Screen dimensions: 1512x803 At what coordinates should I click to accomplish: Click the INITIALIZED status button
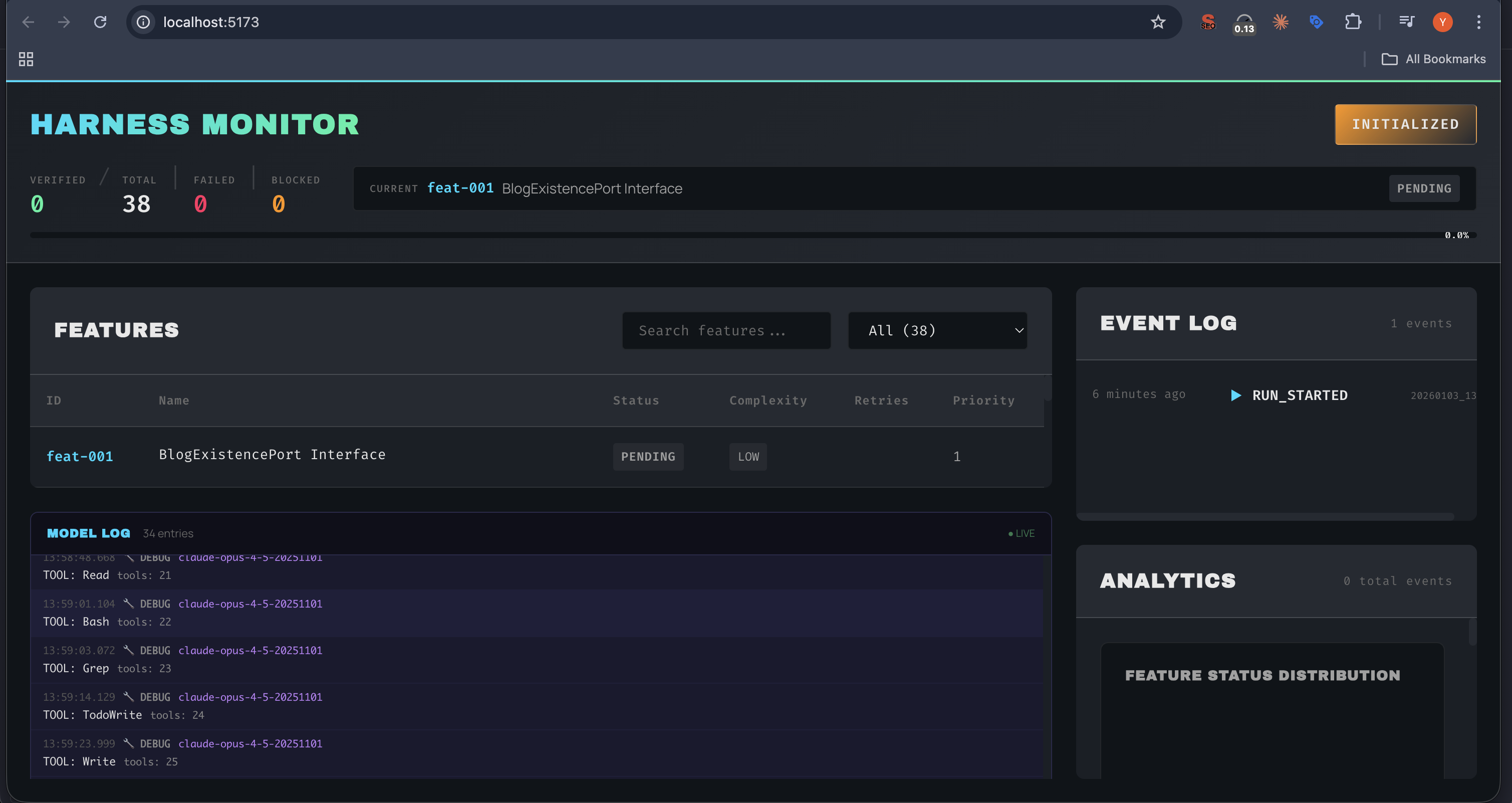(1406, 124)
